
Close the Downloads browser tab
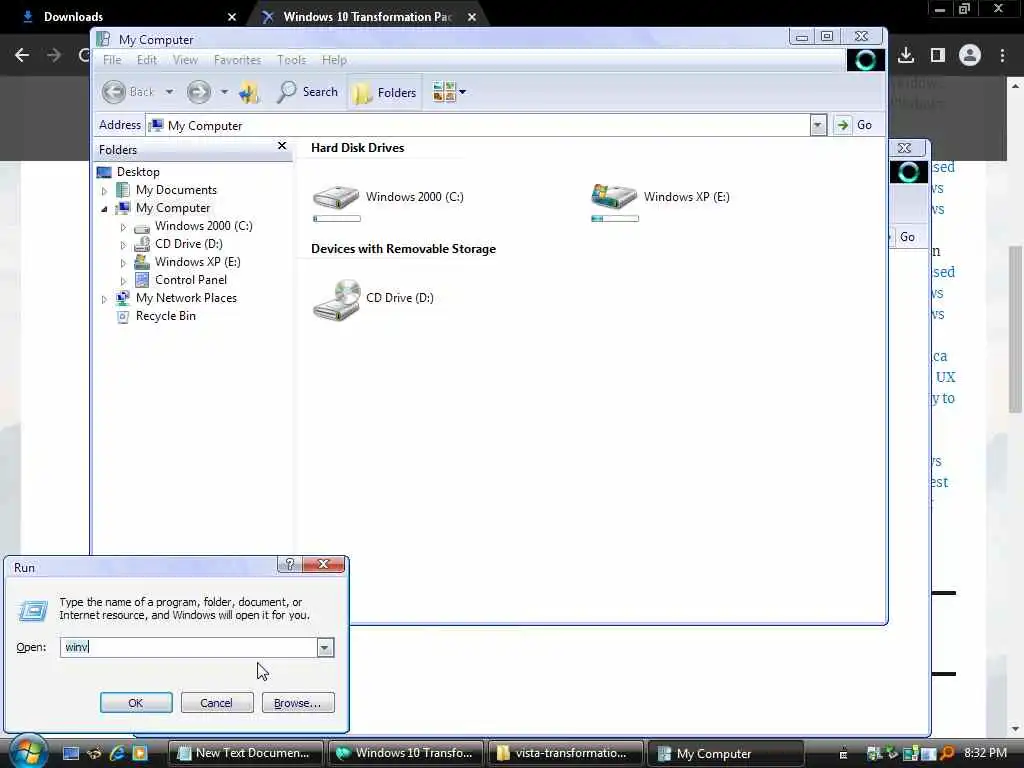tap(232, 17)
